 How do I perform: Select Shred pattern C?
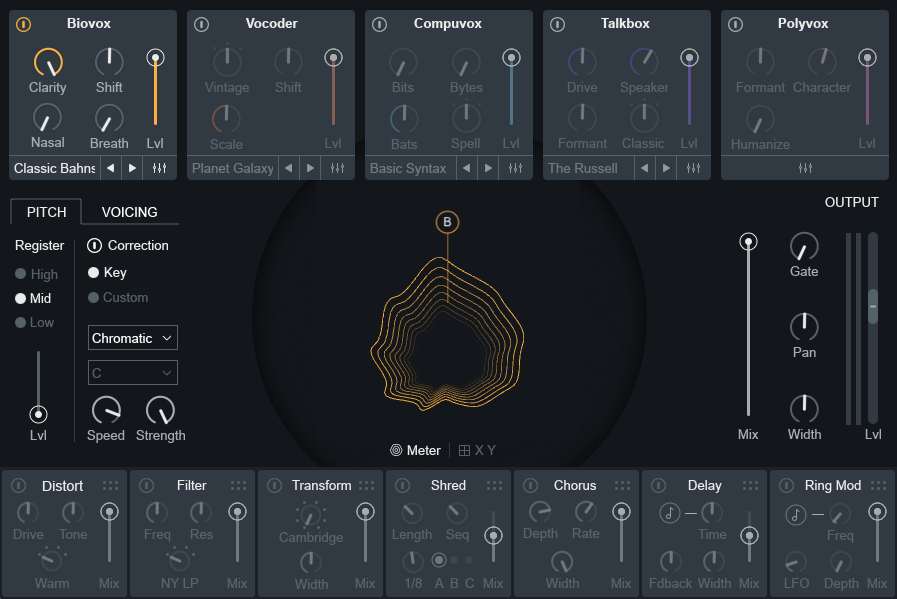pyautogui.click(x=469, y=560)
